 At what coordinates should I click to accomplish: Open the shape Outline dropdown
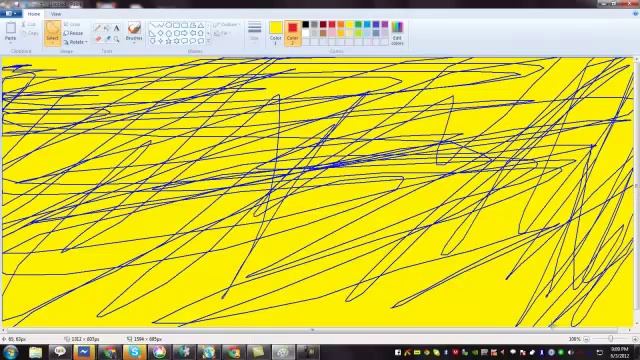coord(226,25)
